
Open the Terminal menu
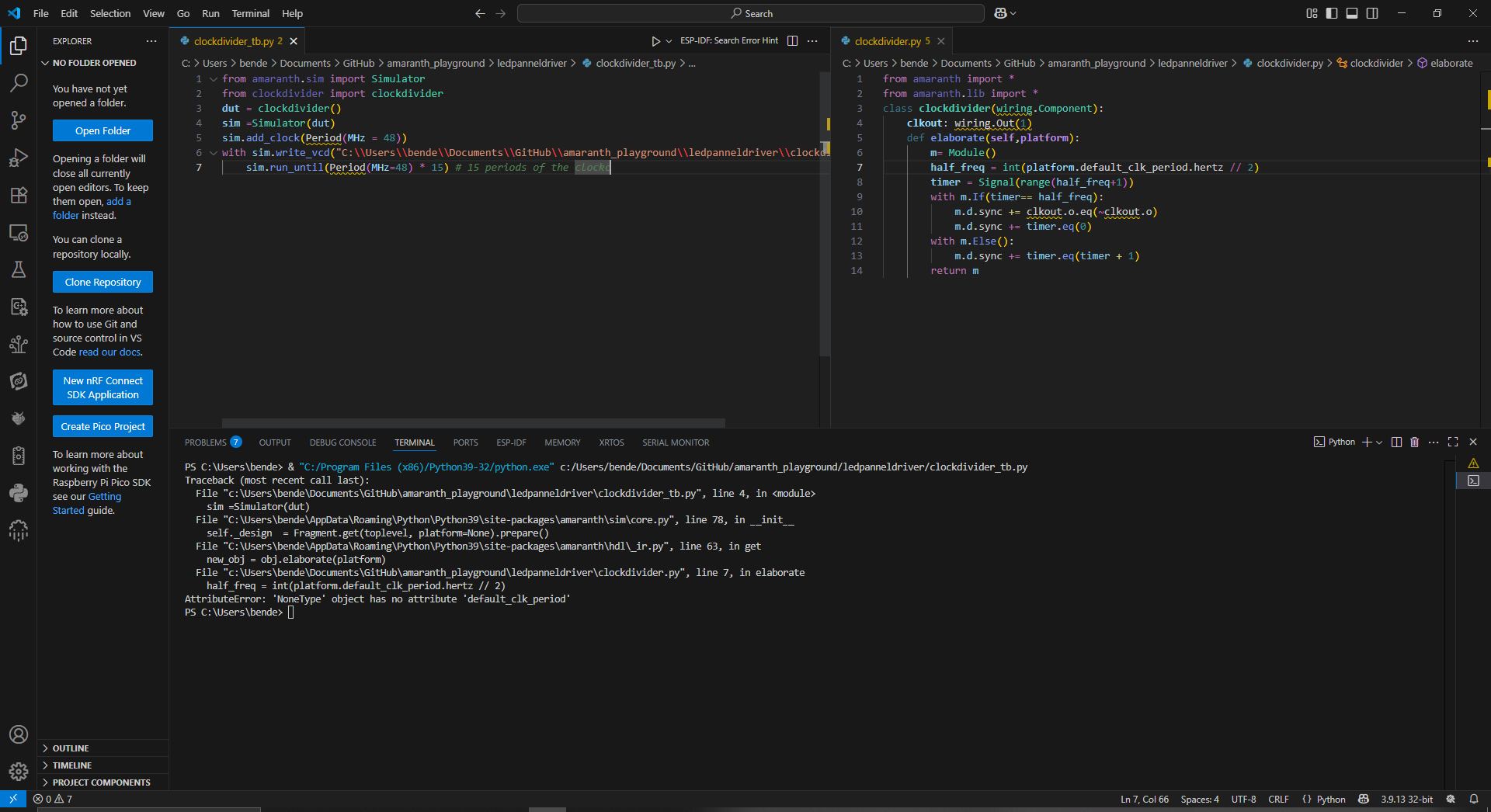point(250,13)
